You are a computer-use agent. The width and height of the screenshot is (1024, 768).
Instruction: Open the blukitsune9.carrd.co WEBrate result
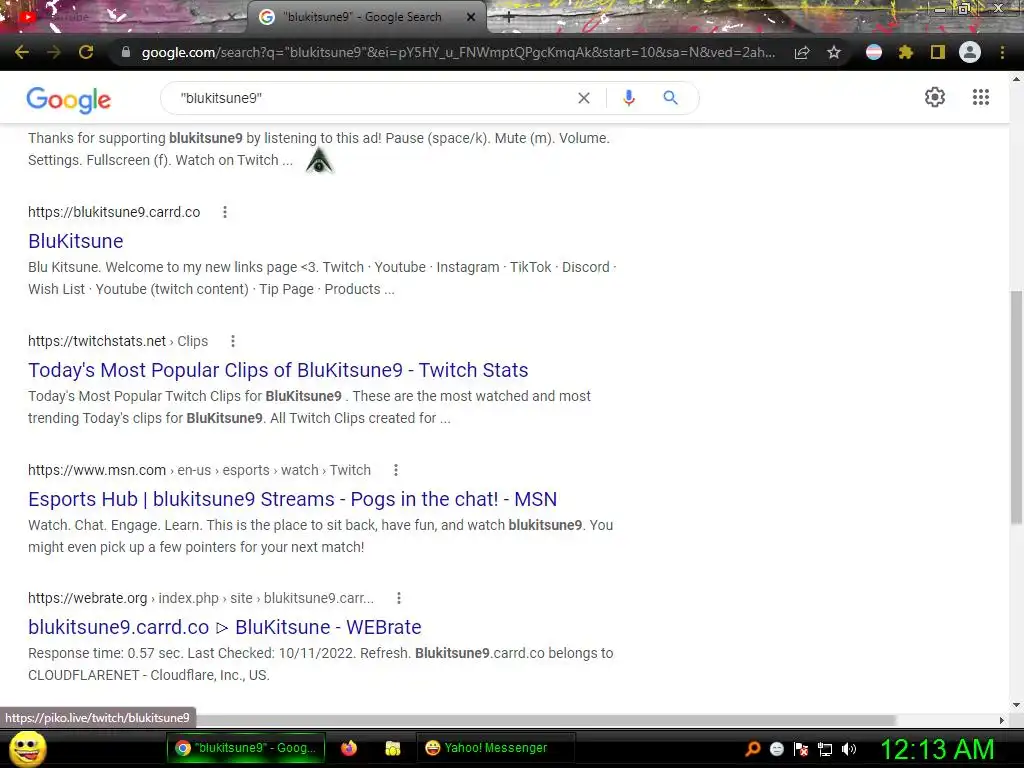click(x=225, y=627)
